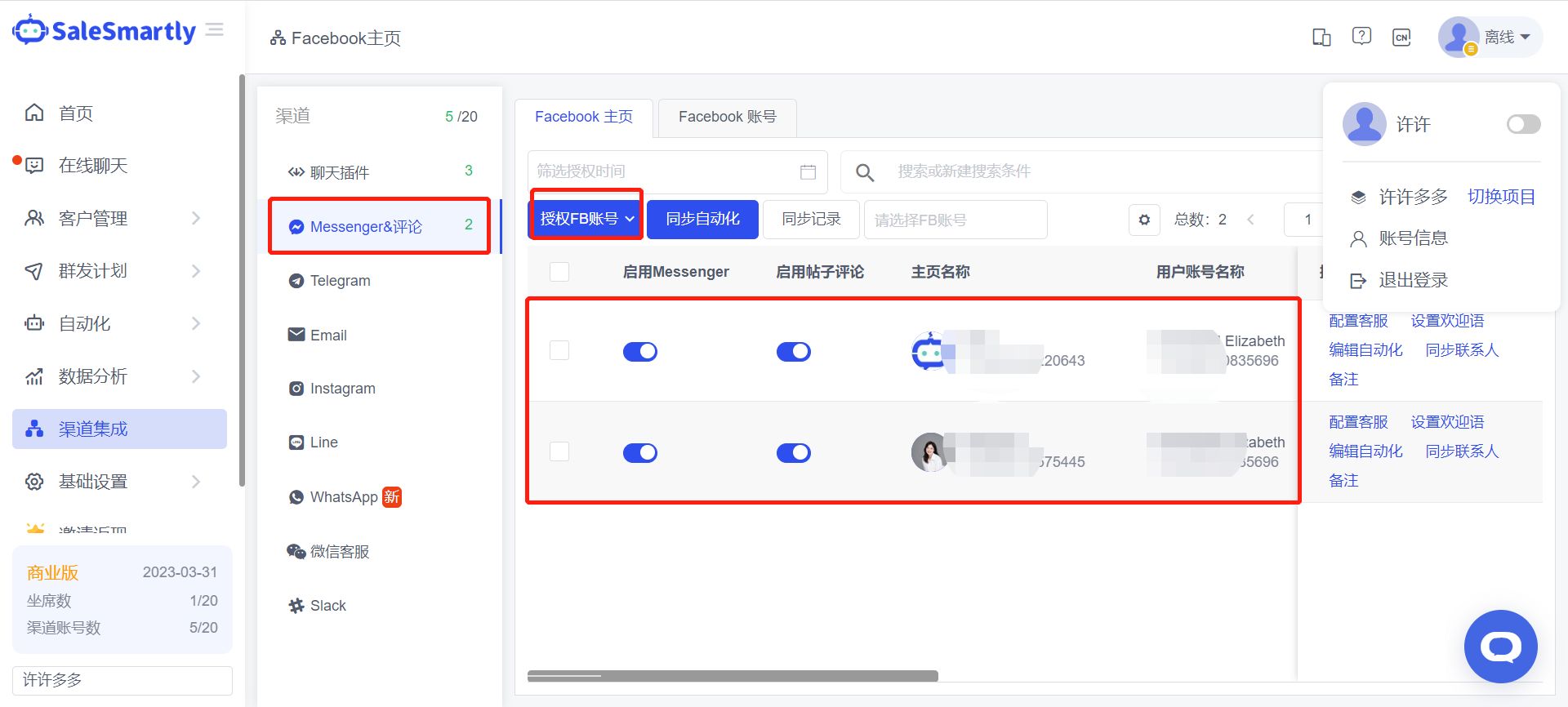The image size is (1568, 707).
Task: Select Messenger&评论 channel
Action: (x=380, y=226)
